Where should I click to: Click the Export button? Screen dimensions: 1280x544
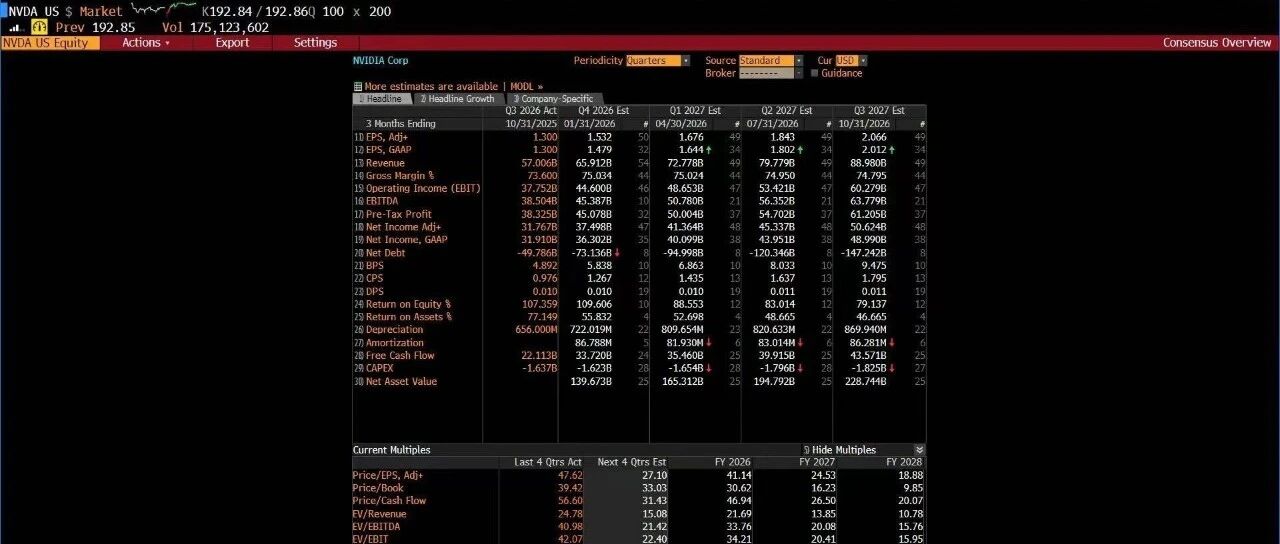[x=232, y=43]
